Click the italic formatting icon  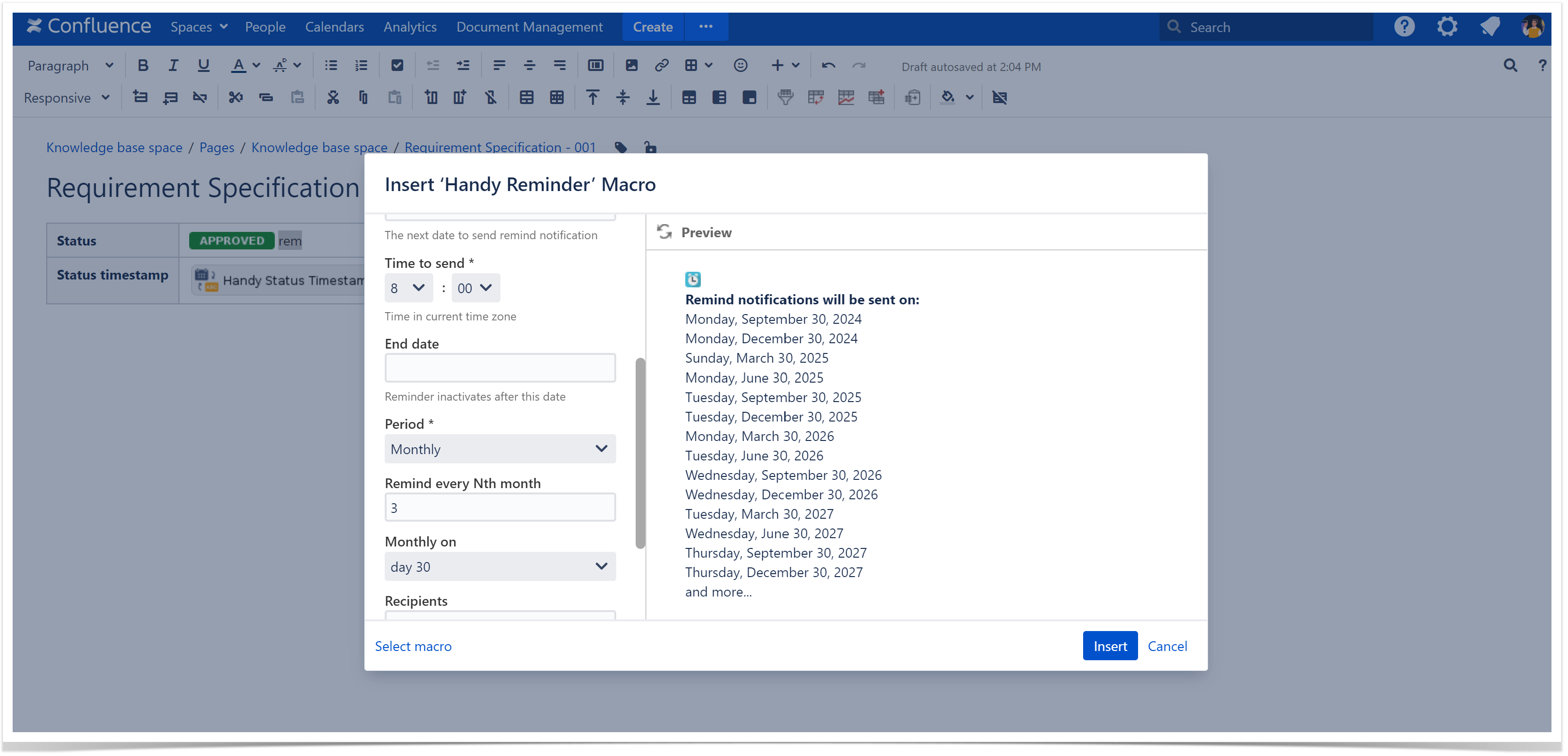pos(172,66)
